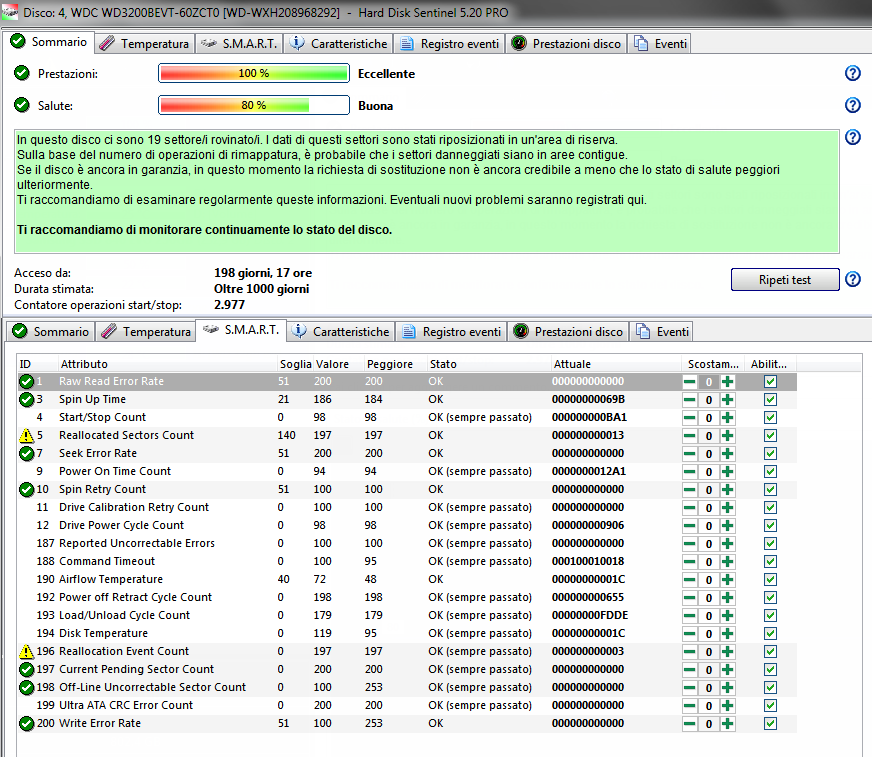Click green check icon on Write Error Rate row
Image resolution: width=872 pixels, height=757 pixels.
[26, 724]
